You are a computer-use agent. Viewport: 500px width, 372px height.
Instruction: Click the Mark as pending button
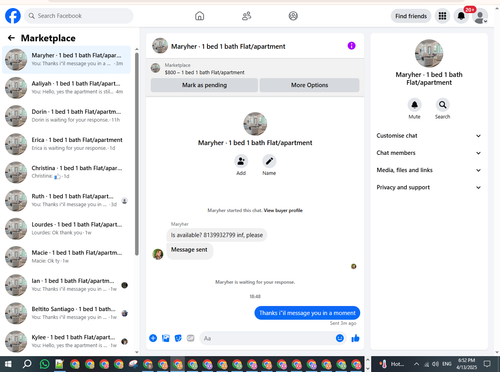tap(204, 85)
